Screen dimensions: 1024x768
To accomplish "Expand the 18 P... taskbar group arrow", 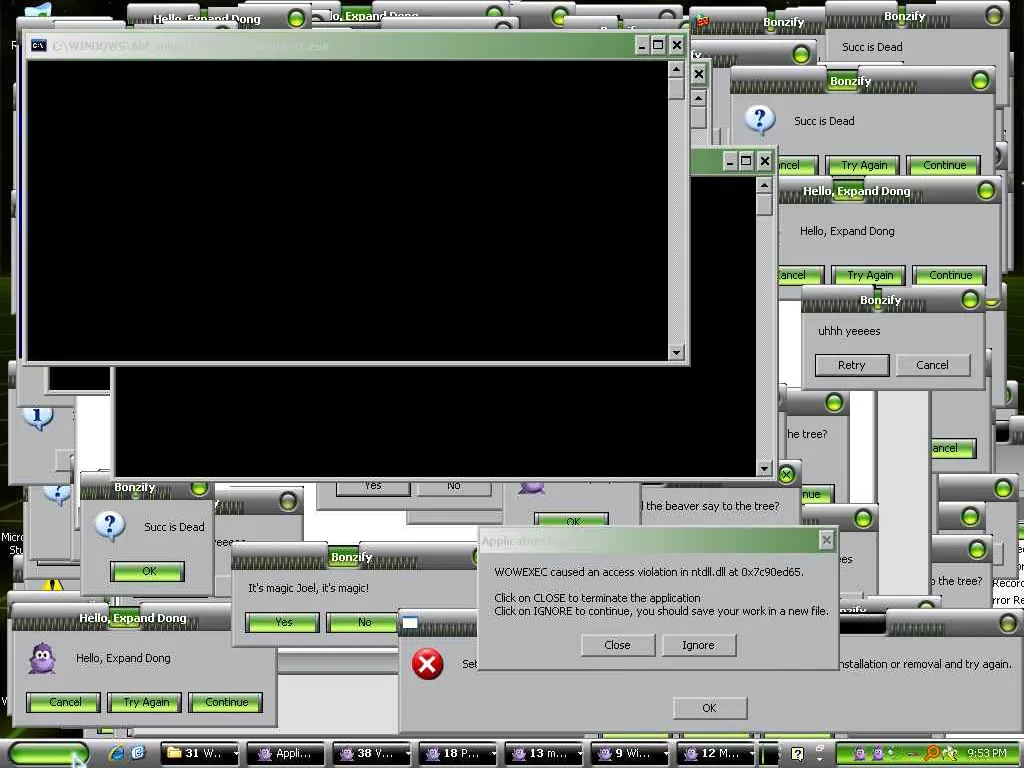I will (494, 754).
